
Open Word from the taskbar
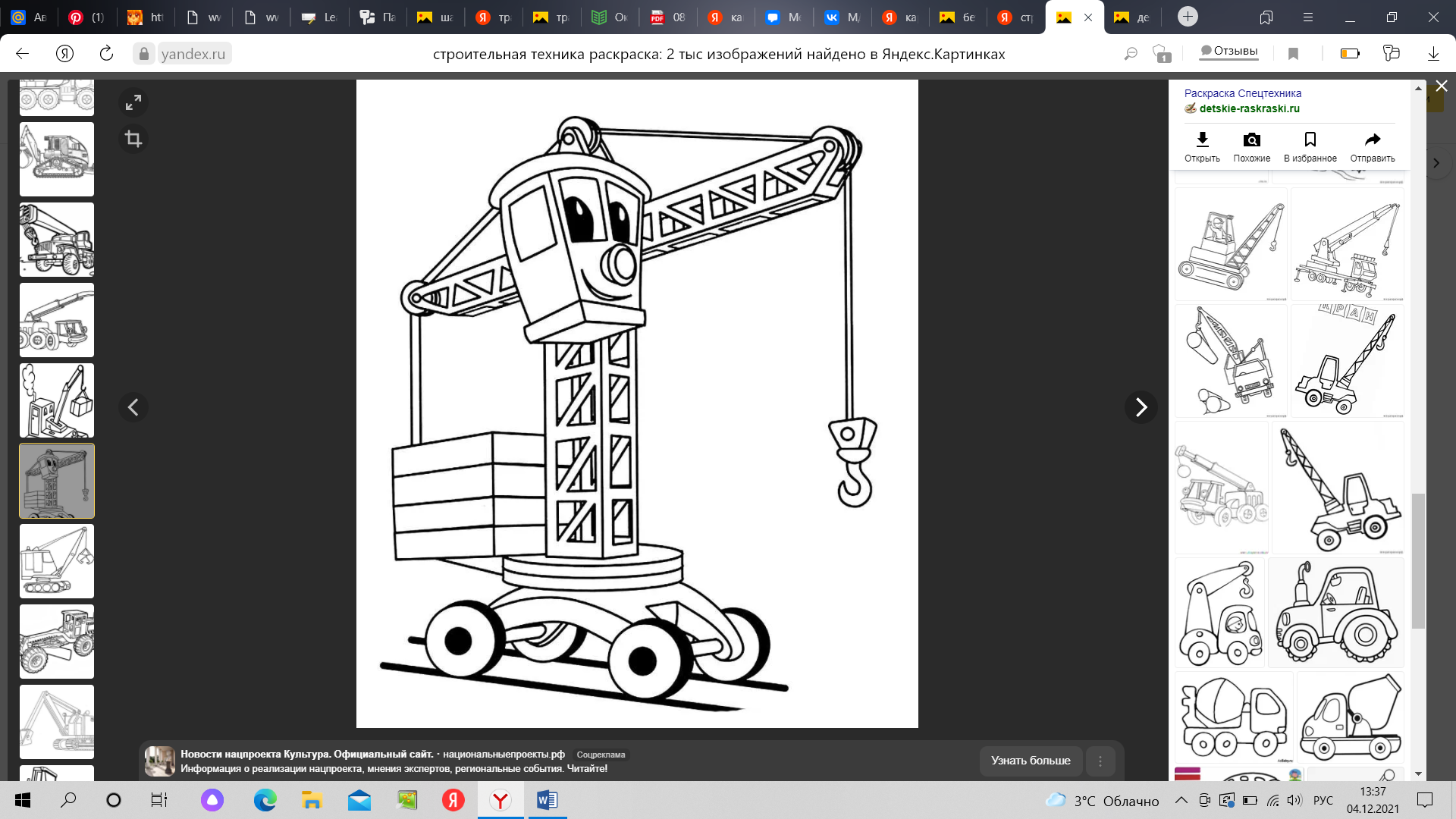tap(547, 800)
